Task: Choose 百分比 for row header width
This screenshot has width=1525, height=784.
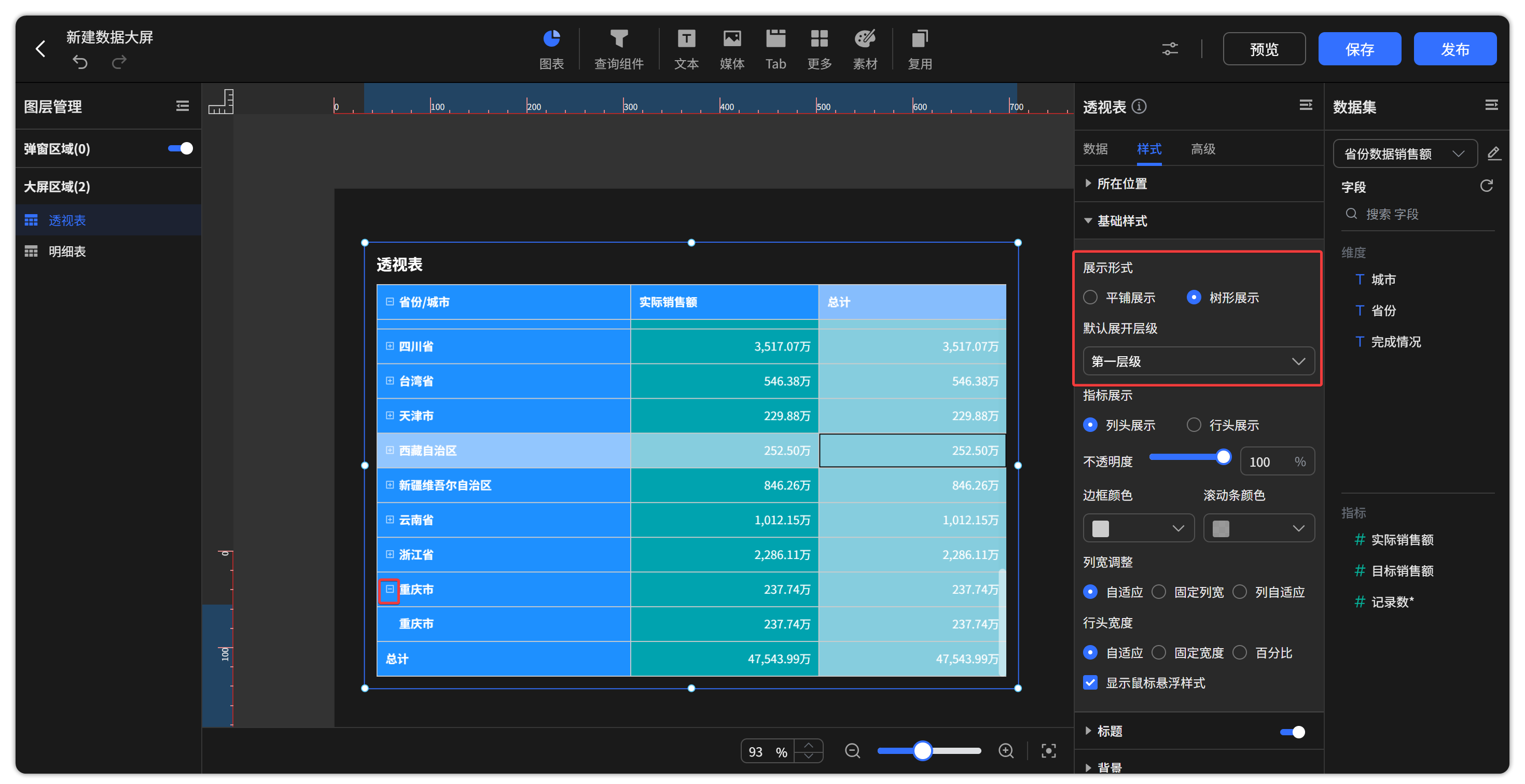Action: pos(1240,653)
